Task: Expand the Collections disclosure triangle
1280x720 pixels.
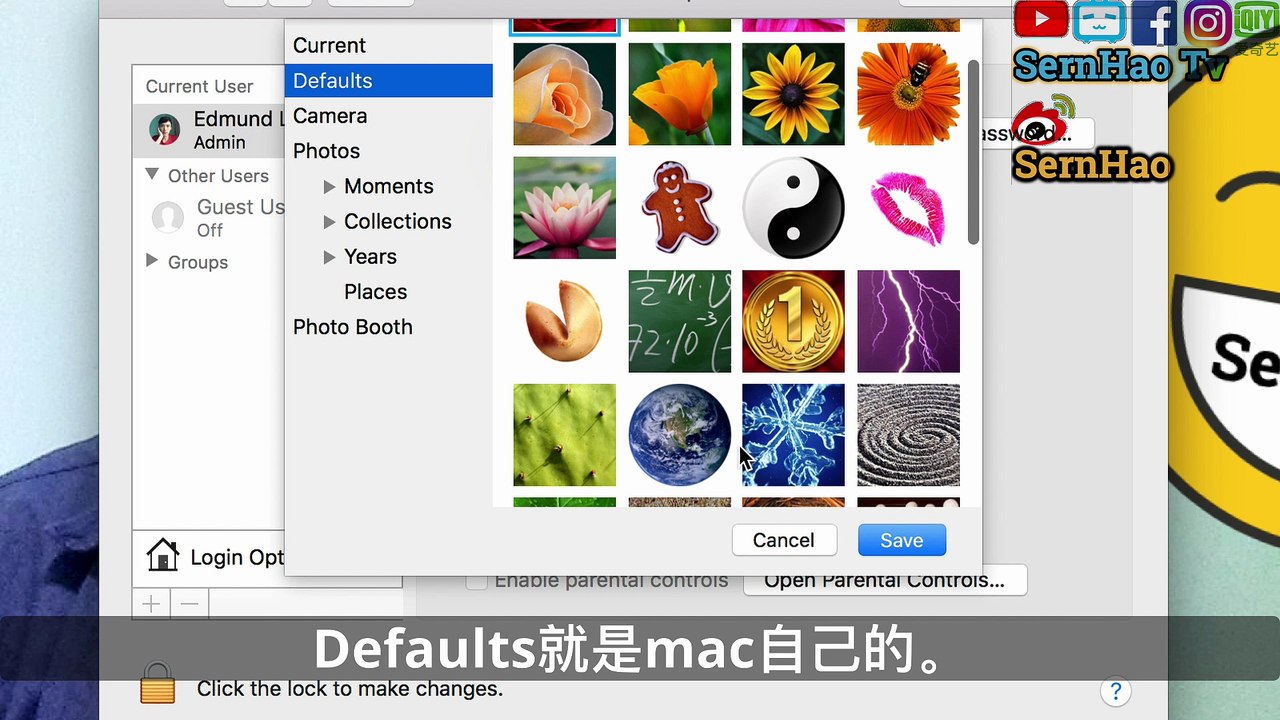Action: (329, 221)
